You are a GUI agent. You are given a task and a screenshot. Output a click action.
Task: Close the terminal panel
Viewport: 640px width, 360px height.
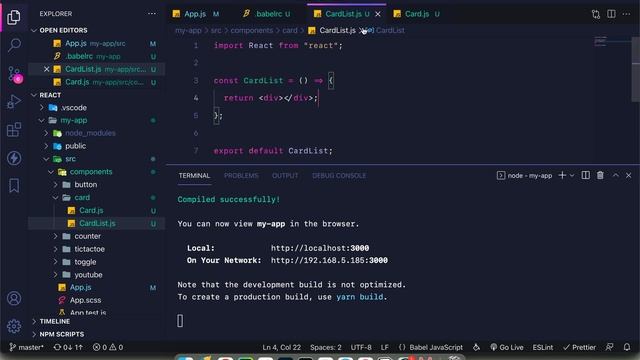coord(629,175)
